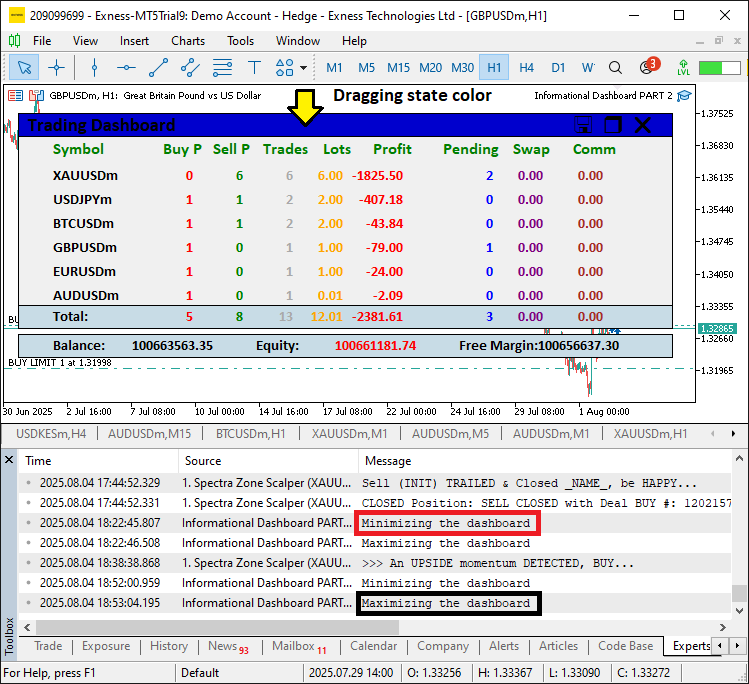Image resolution: width=749 pixels, height=684 pixels.
Task: Switch chart to D1 timeframe
Action: click(558, 67)
